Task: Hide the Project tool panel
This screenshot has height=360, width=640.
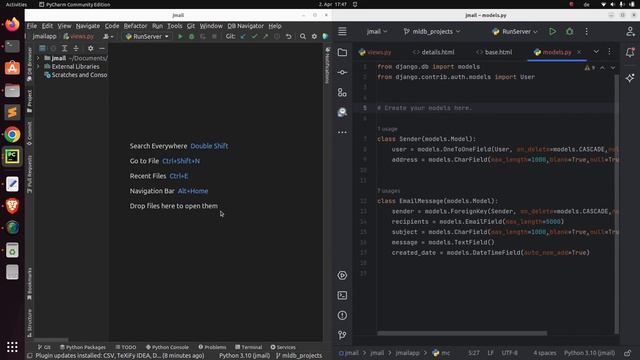Action: tap(102, 48)
